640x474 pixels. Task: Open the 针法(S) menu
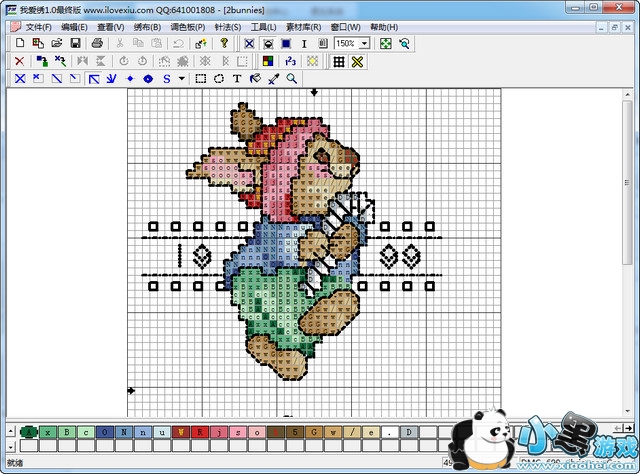tap(228, 27)
